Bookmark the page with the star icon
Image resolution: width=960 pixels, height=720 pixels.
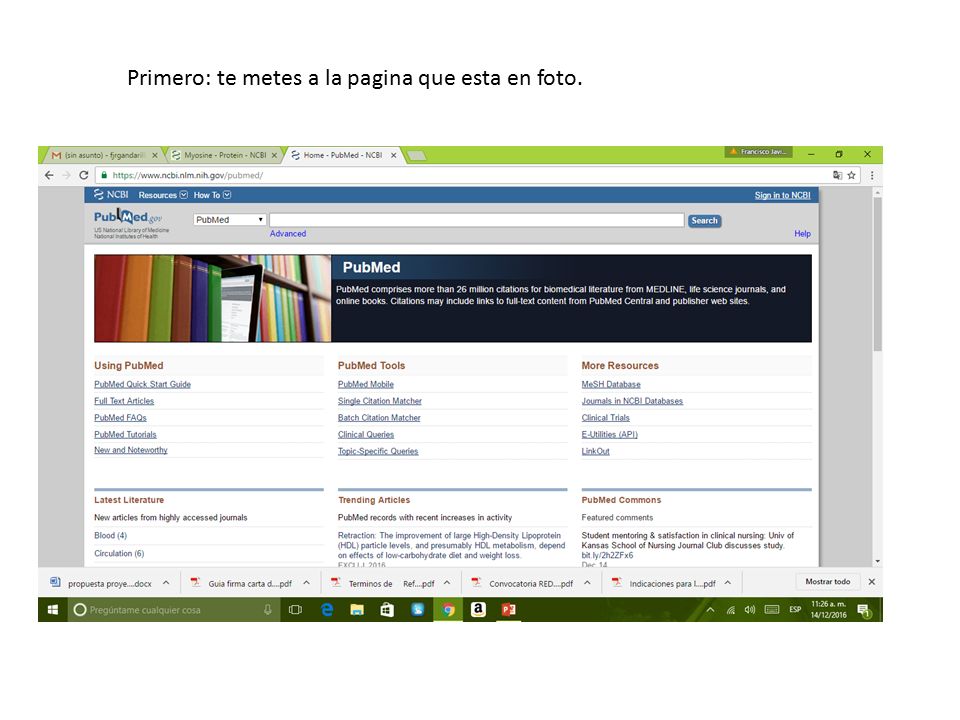click(x=851, y=175)
